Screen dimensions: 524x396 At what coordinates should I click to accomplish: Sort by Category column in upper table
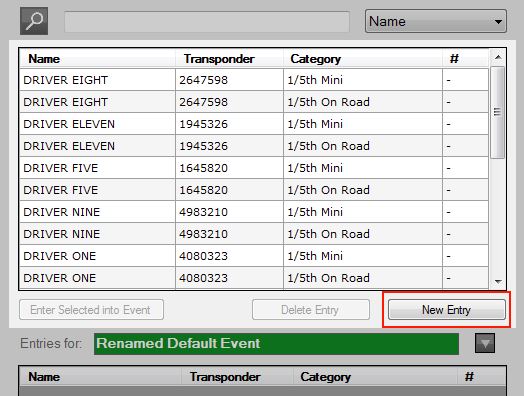pyautogui.click(x=363, y=59)
